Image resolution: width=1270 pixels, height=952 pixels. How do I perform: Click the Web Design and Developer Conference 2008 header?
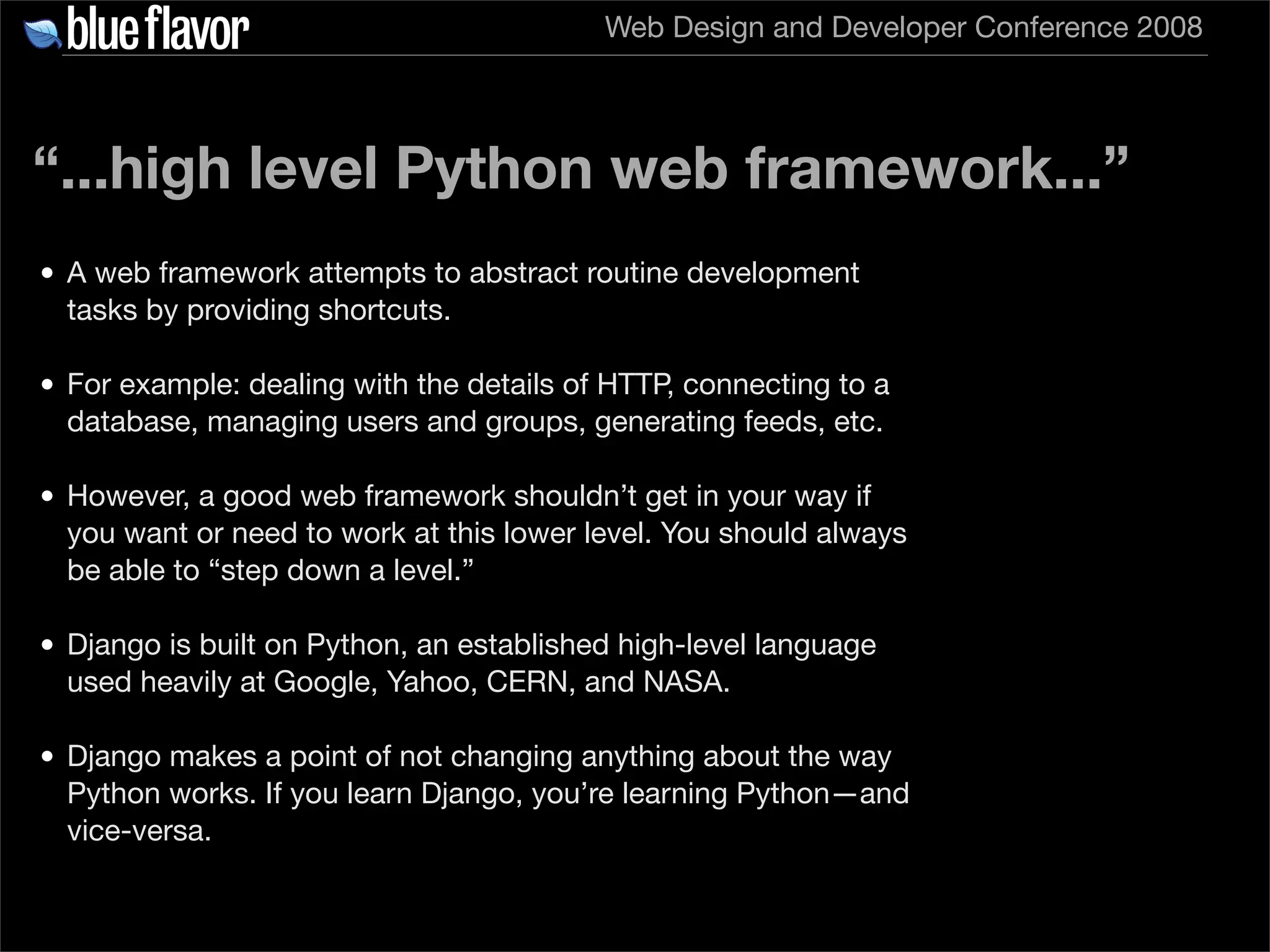[903, 27]
